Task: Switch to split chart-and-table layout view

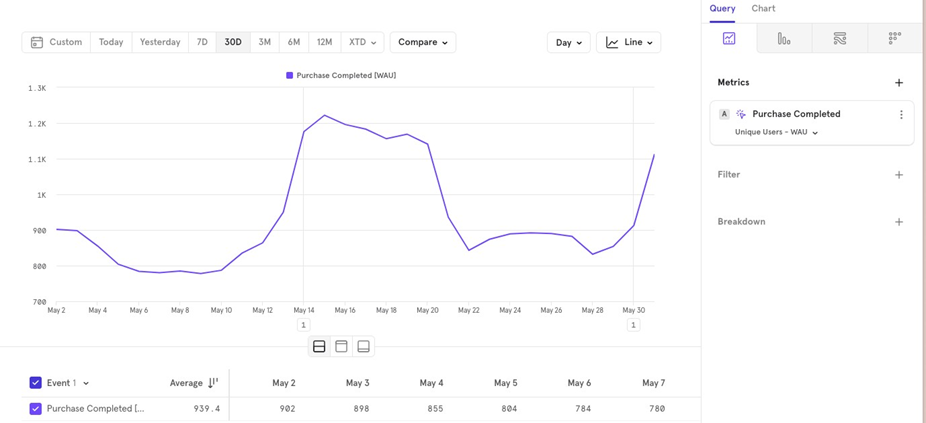Action: (319, 347)
